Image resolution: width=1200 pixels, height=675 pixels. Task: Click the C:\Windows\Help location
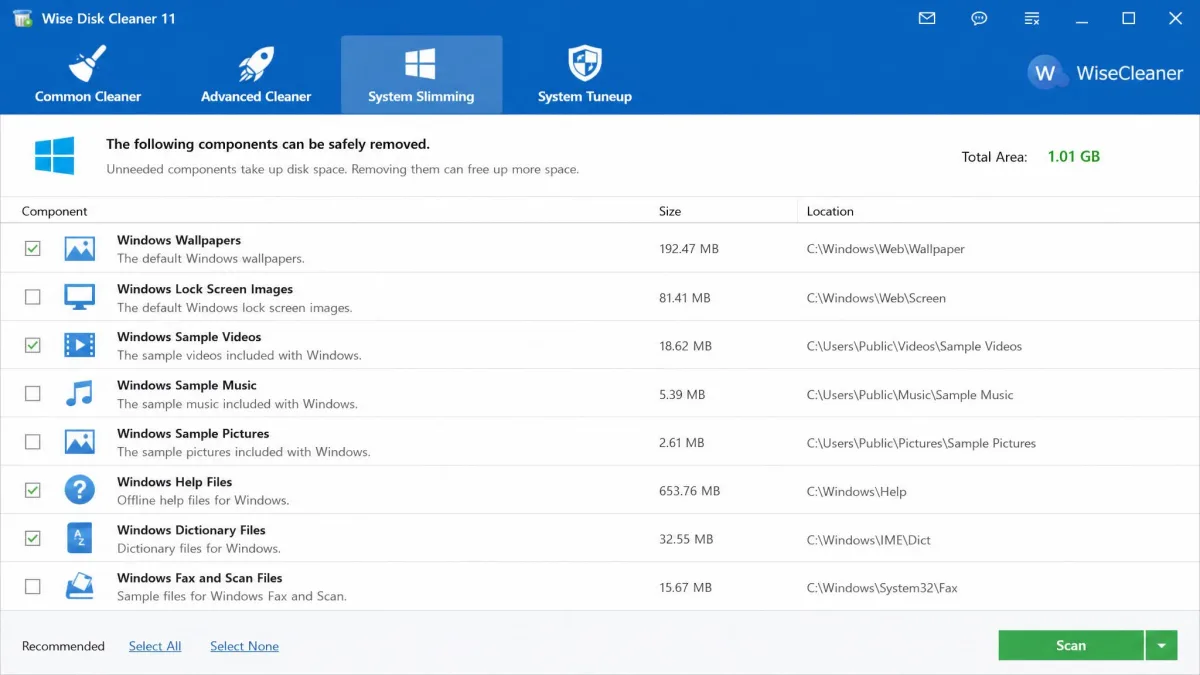tap(856, 491)
